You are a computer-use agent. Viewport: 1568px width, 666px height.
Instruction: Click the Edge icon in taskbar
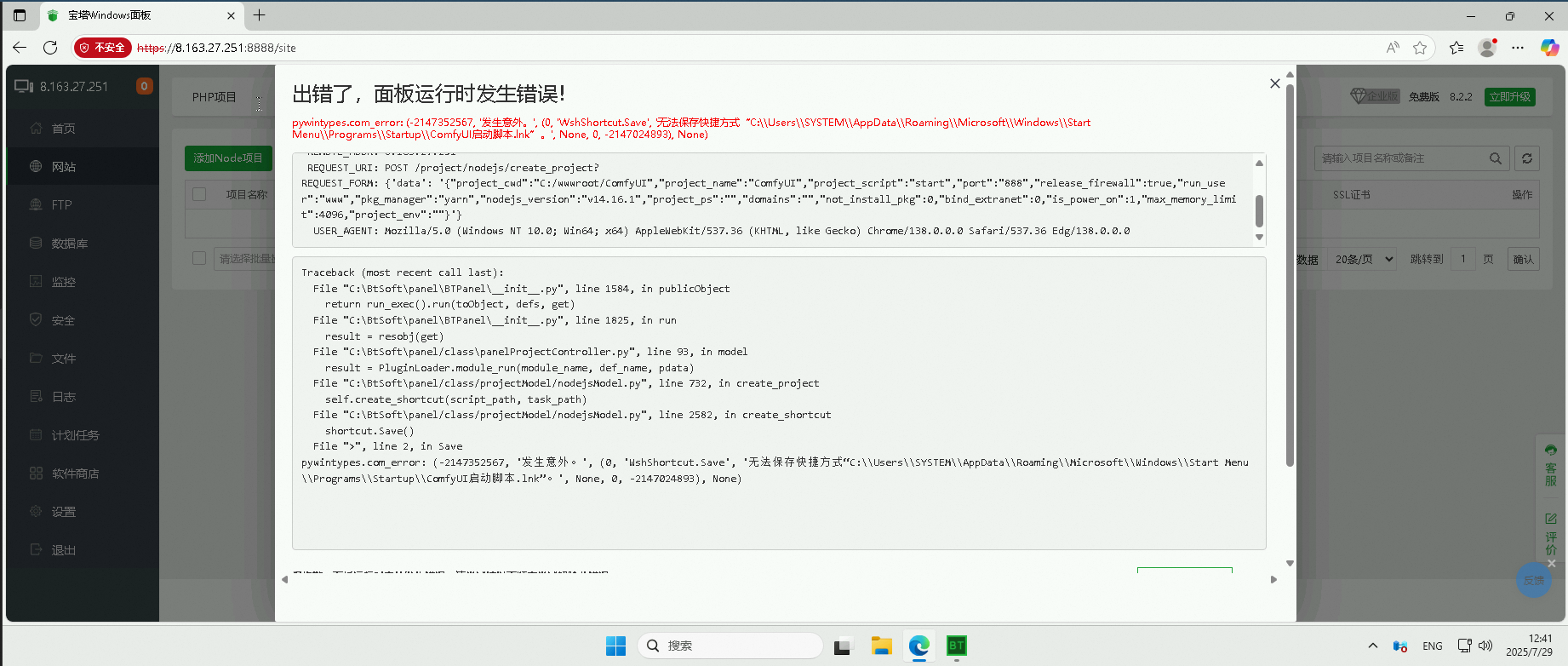(x=919, y=646)
